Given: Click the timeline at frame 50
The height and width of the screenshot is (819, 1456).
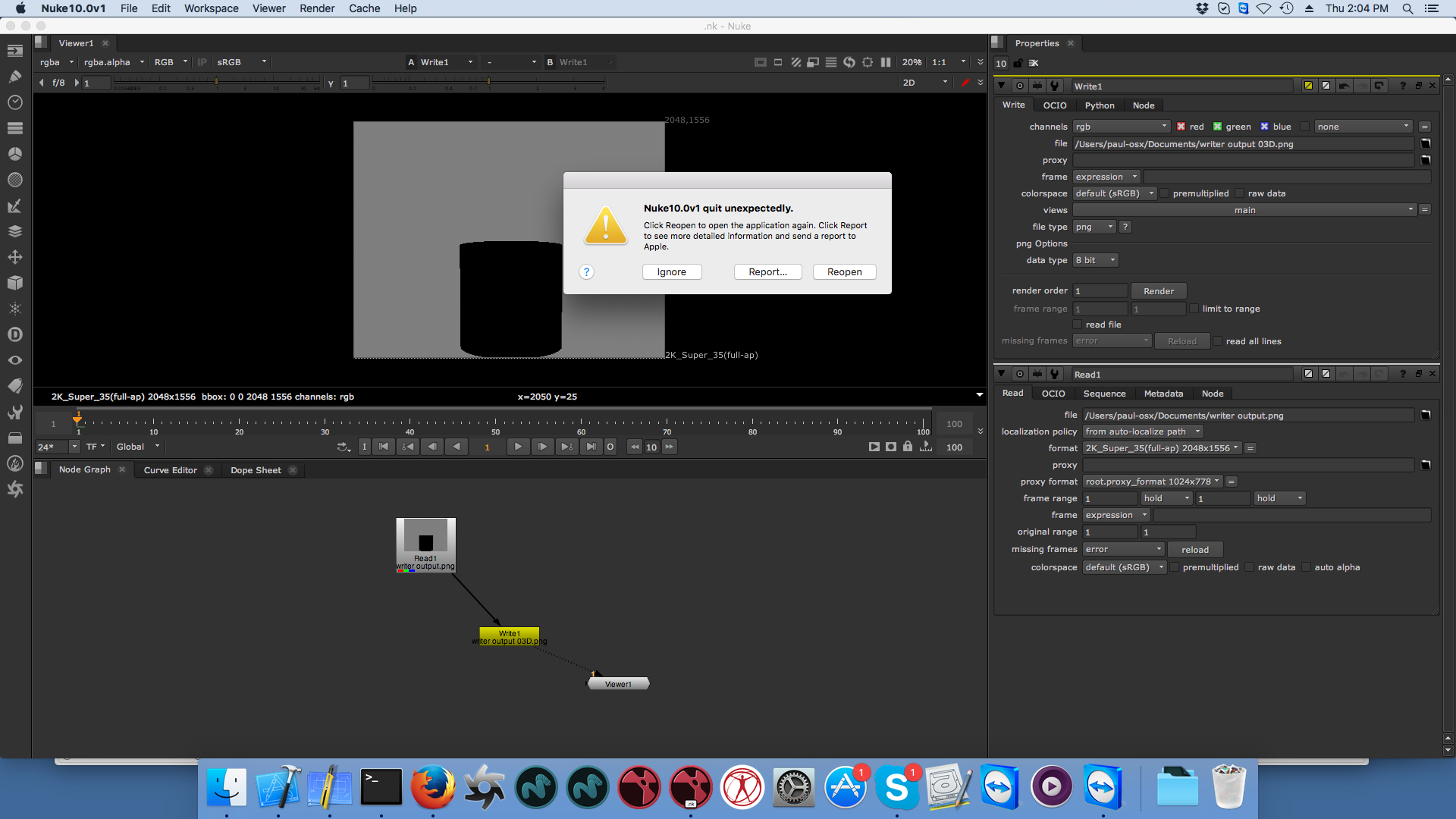Looking at the screenshot, I should pos(495,422).
